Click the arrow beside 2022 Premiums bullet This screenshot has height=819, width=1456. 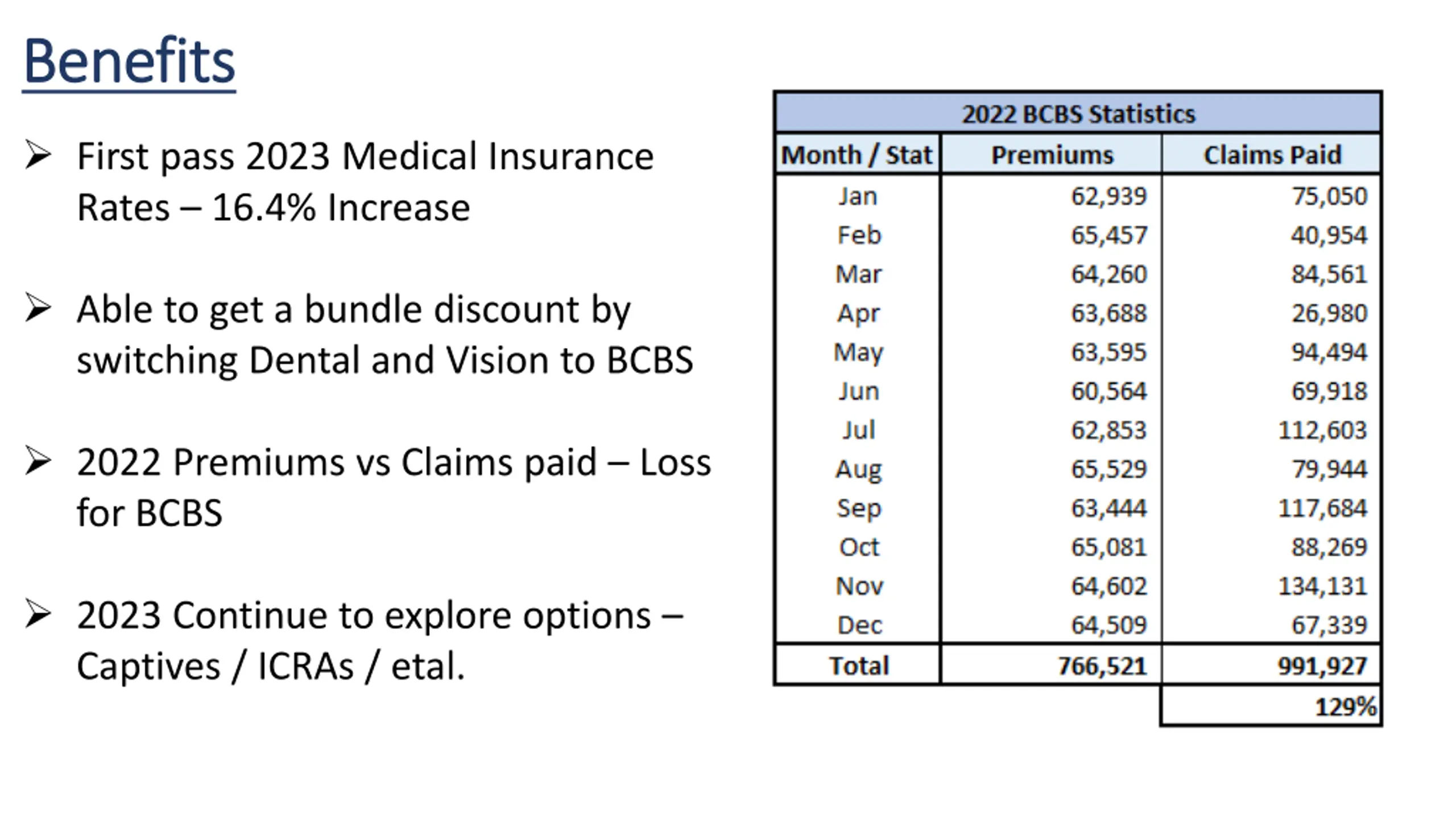[38, 461]
